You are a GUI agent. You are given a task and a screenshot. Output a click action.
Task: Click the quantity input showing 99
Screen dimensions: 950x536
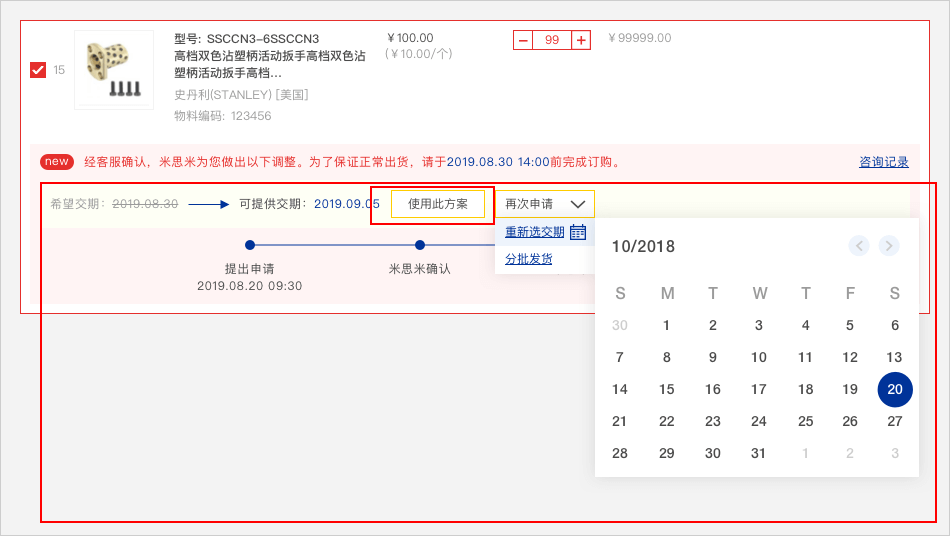click(552, 40)
